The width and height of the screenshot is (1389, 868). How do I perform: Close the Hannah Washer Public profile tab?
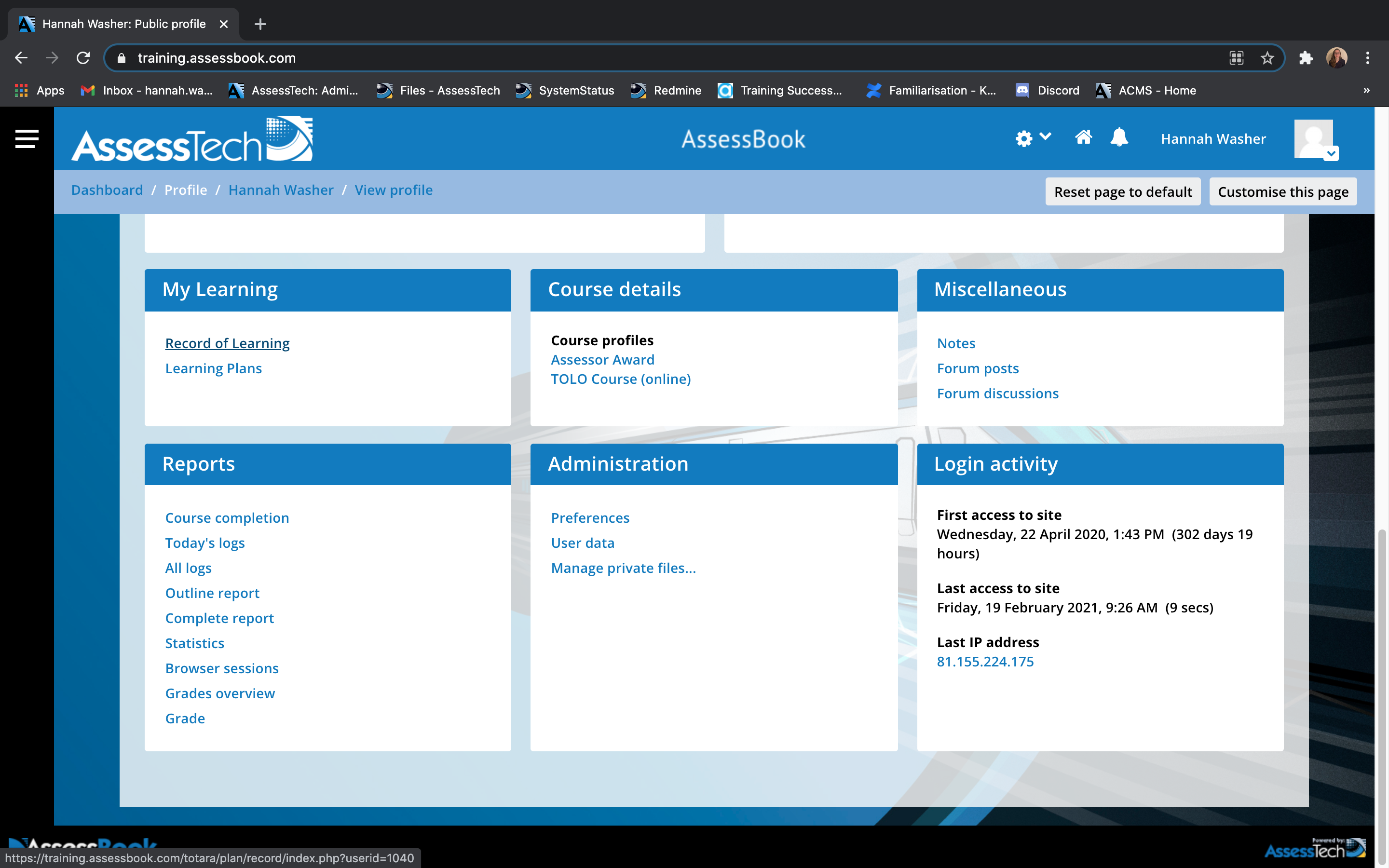point(224,24)
